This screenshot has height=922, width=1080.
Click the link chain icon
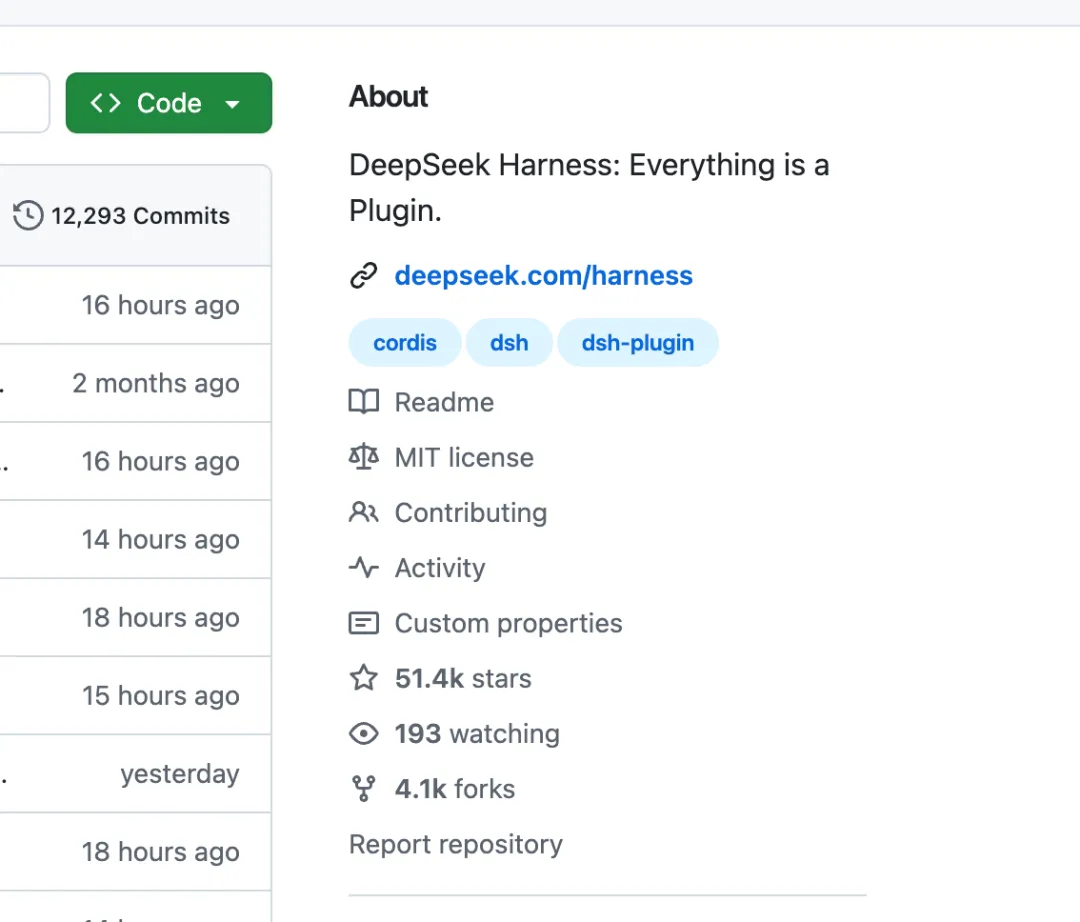click(364, 275)
